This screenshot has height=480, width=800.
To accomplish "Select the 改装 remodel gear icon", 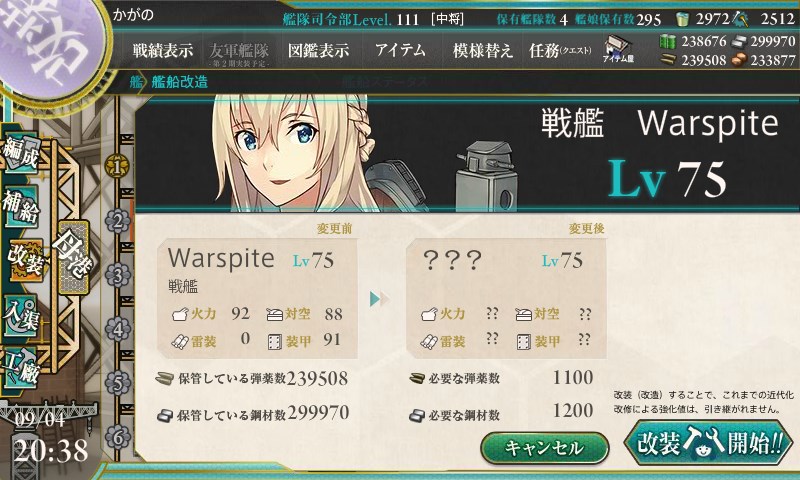I will 24,260.
